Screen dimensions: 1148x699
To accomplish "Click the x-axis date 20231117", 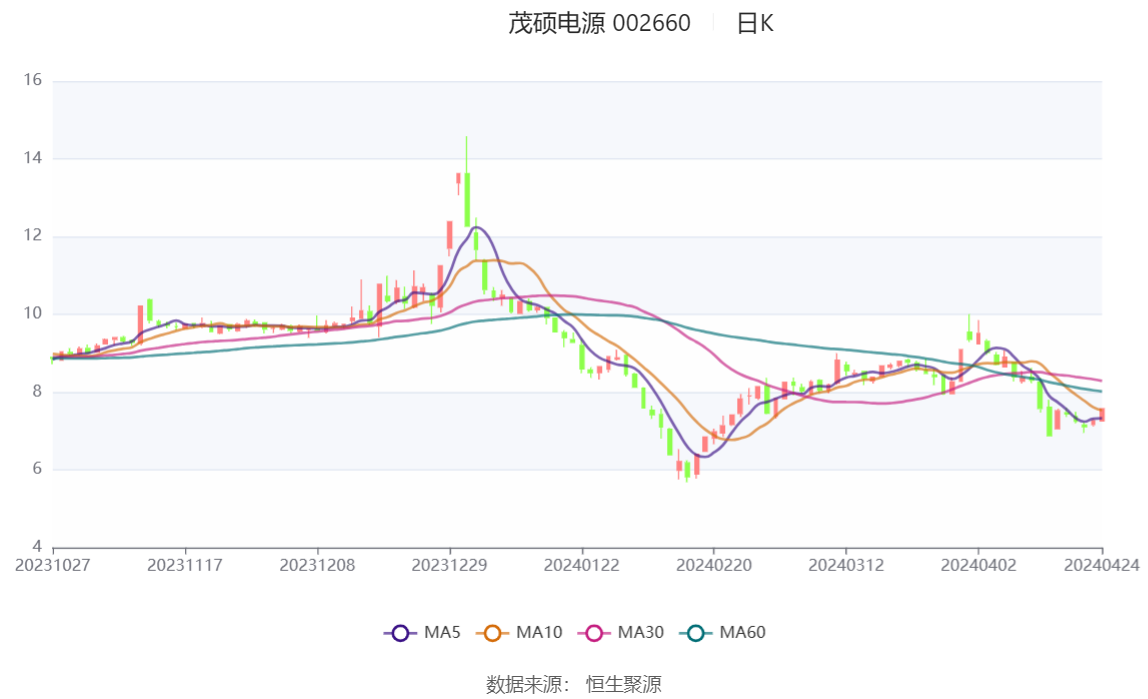I will (x=184, y=565).
